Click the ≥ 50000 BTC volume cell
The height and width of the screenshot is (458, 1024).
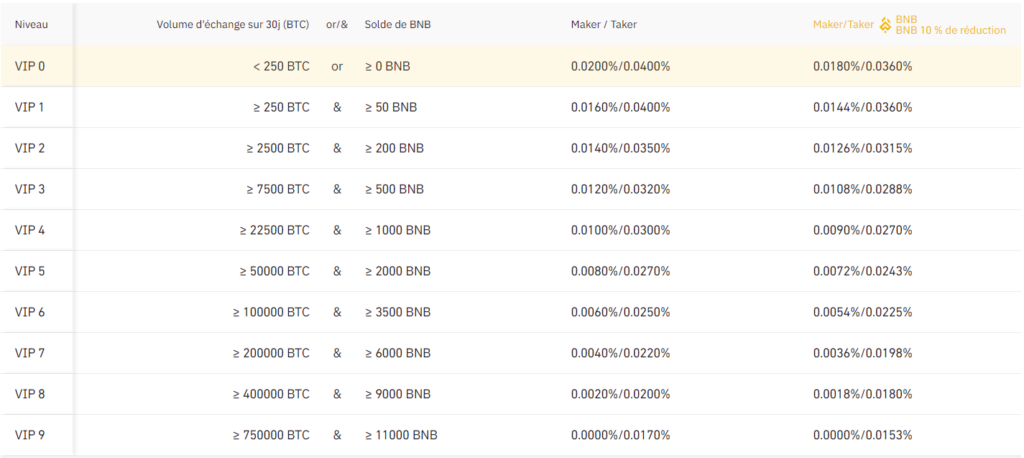(x=275, y=271)
